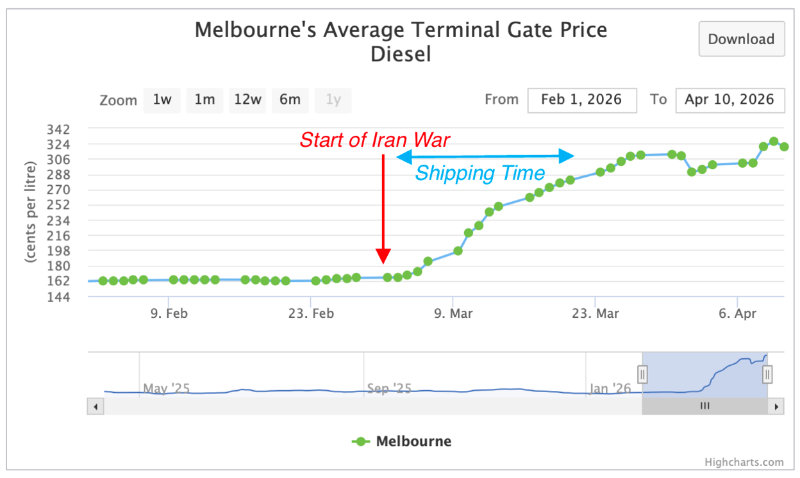Click the To date field

tap(730, 99)
